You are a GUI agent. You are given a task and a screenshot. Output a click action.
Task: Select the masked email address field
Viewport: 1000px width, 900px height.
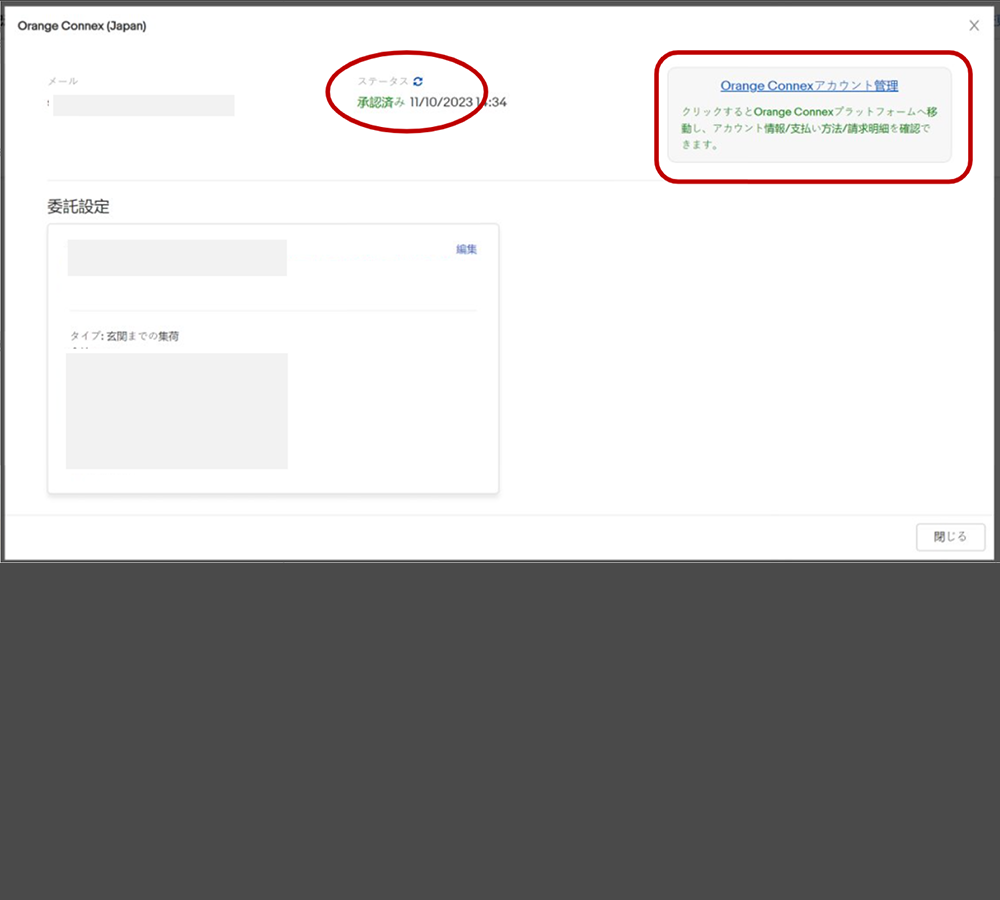(x=143, y=105)
